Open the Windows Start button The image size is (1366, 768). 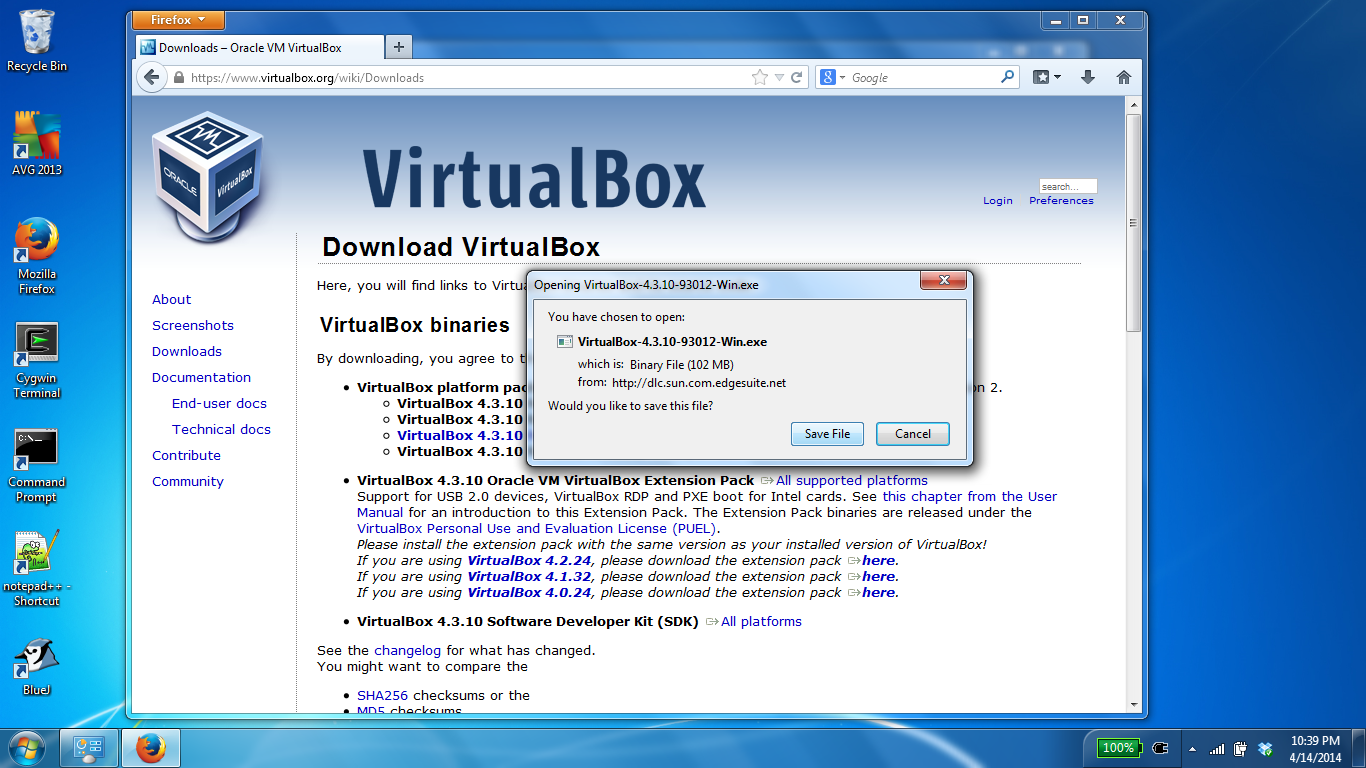click(x=26, y=748)
